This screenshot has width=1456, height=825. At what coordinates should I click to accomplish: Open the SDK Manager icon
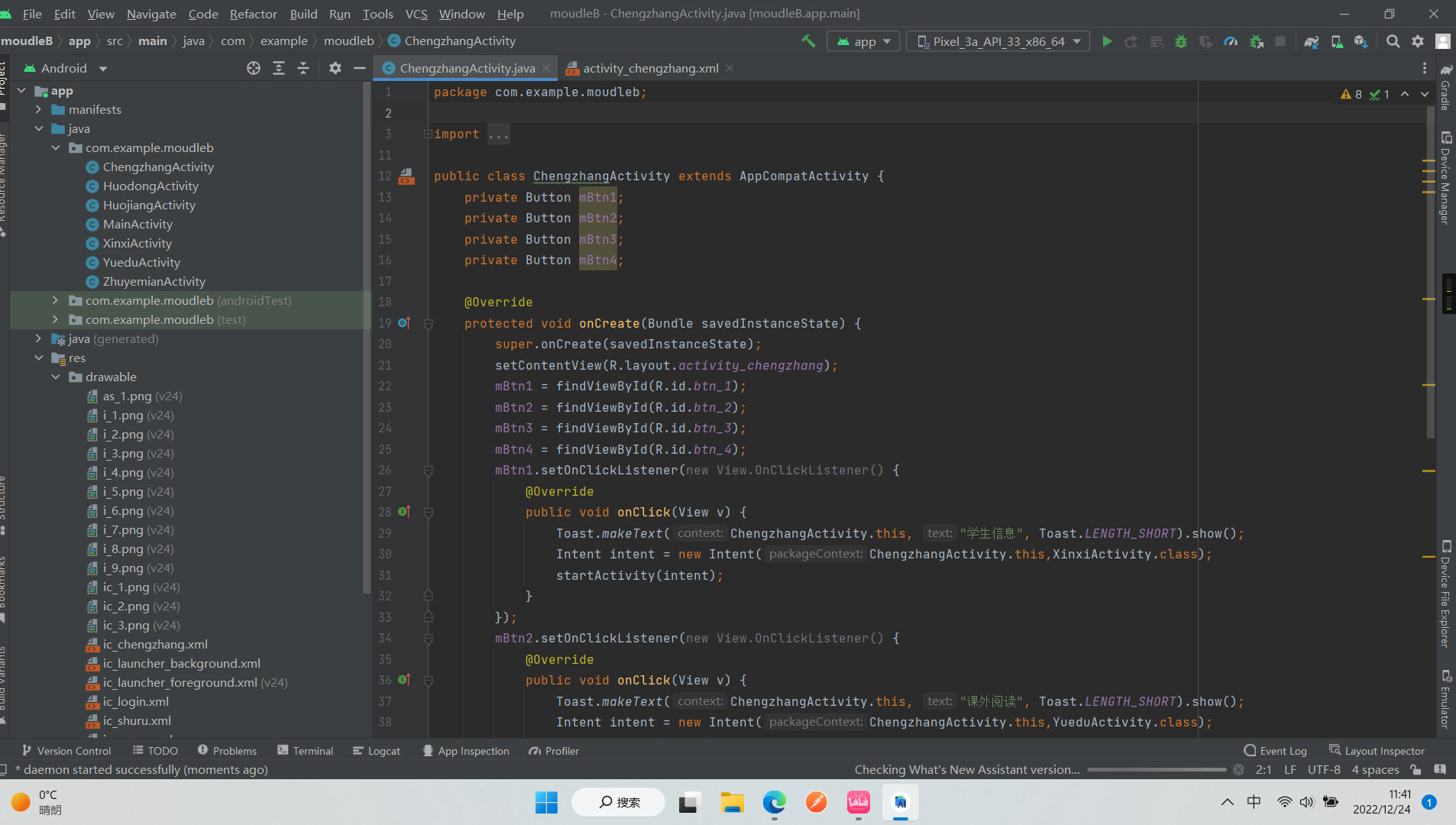(x=1361, y=41)
